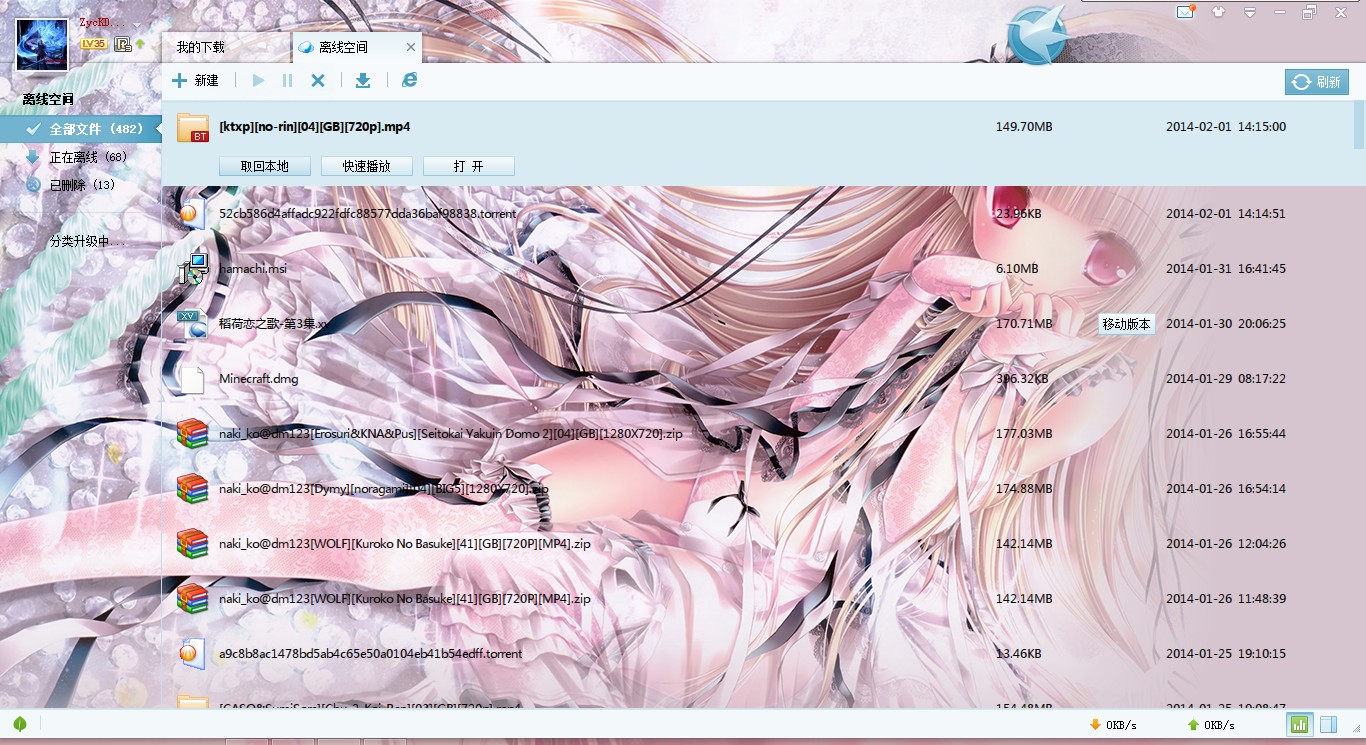1366x745 pixels.
Task: Click the 6.10MB size of hamachi.msi
Action: coord(1017,269)
